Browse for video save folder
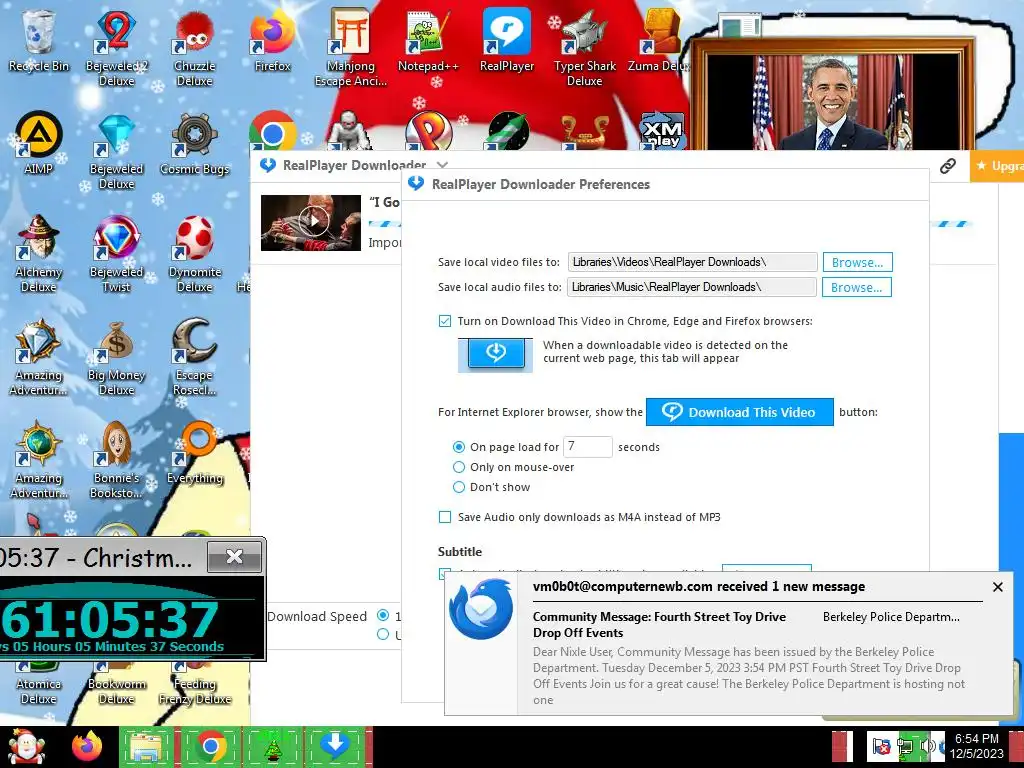The width and height of the screenshot is (1024, 768). click(x=857, y=262)
